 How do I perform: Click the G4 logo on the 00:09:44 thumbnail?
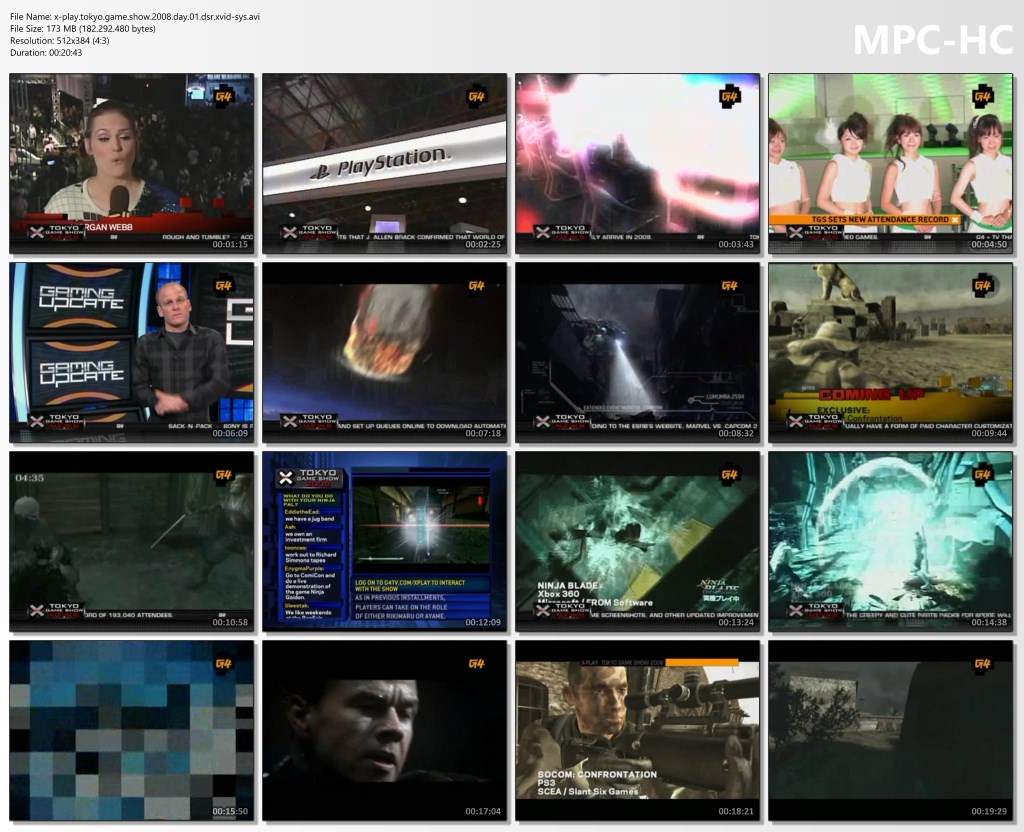point(983,286)
